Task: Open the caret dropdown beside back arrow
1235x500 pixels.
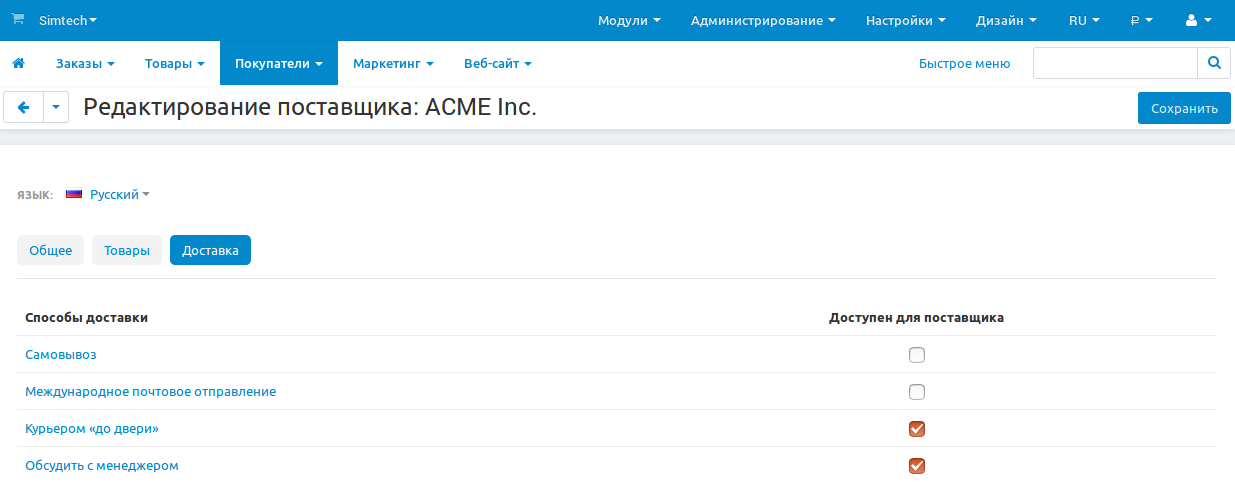Action: (56, 108)
